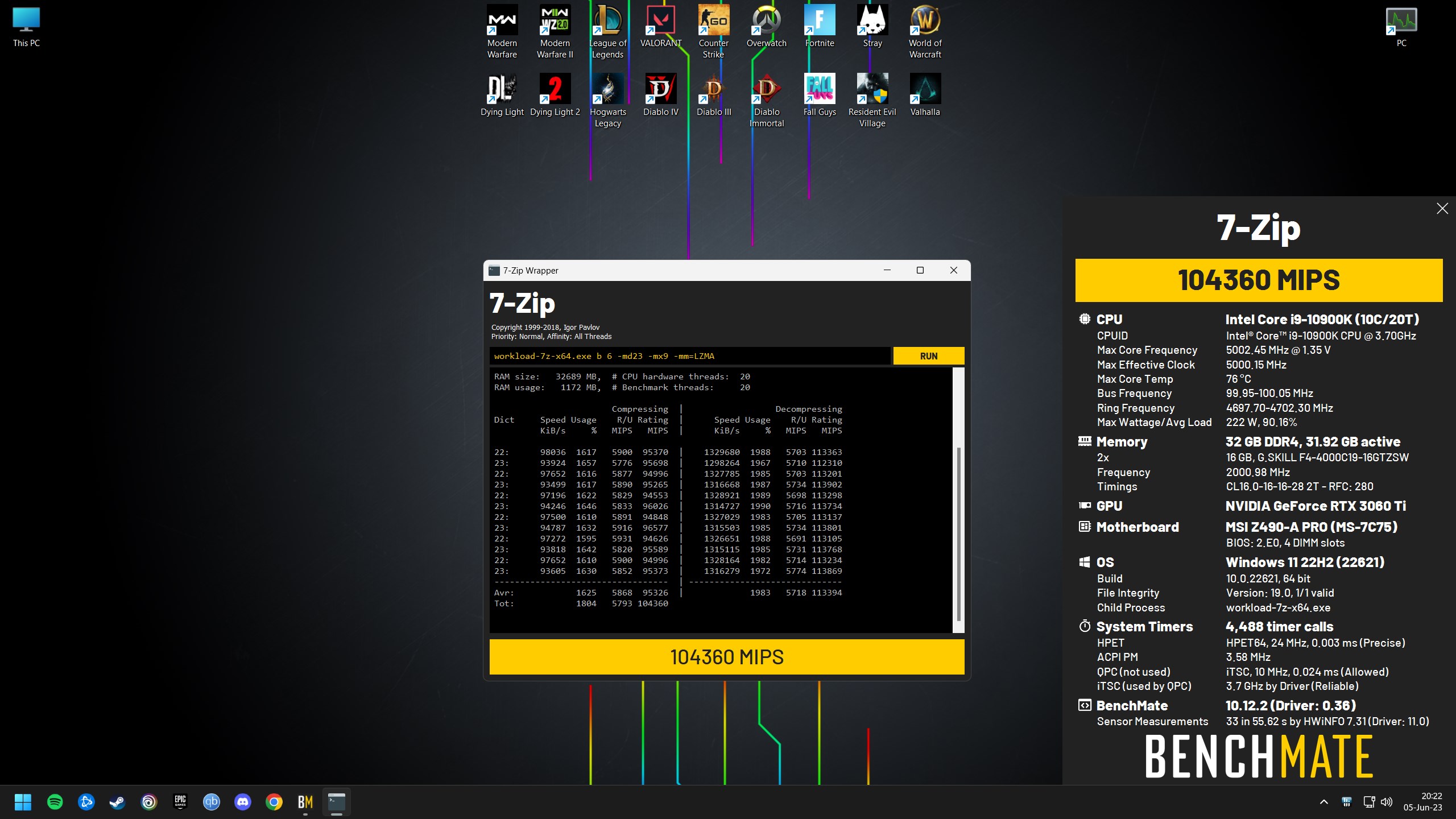Open Google Chrome from the taskbar

click(x=274, y=802)
